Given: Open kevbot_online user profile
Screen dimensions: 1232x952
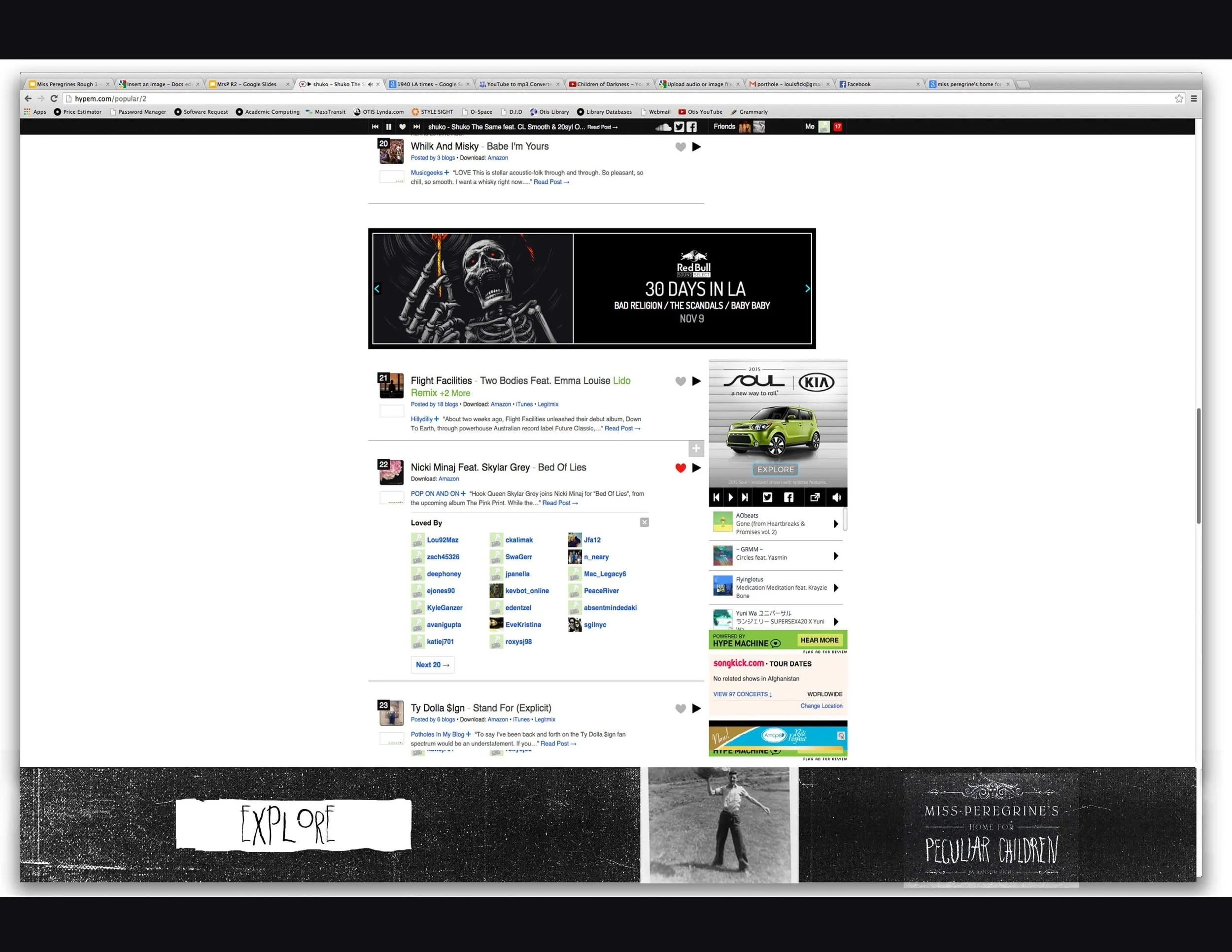Looking at the screenshot, I should coord(527,590).
